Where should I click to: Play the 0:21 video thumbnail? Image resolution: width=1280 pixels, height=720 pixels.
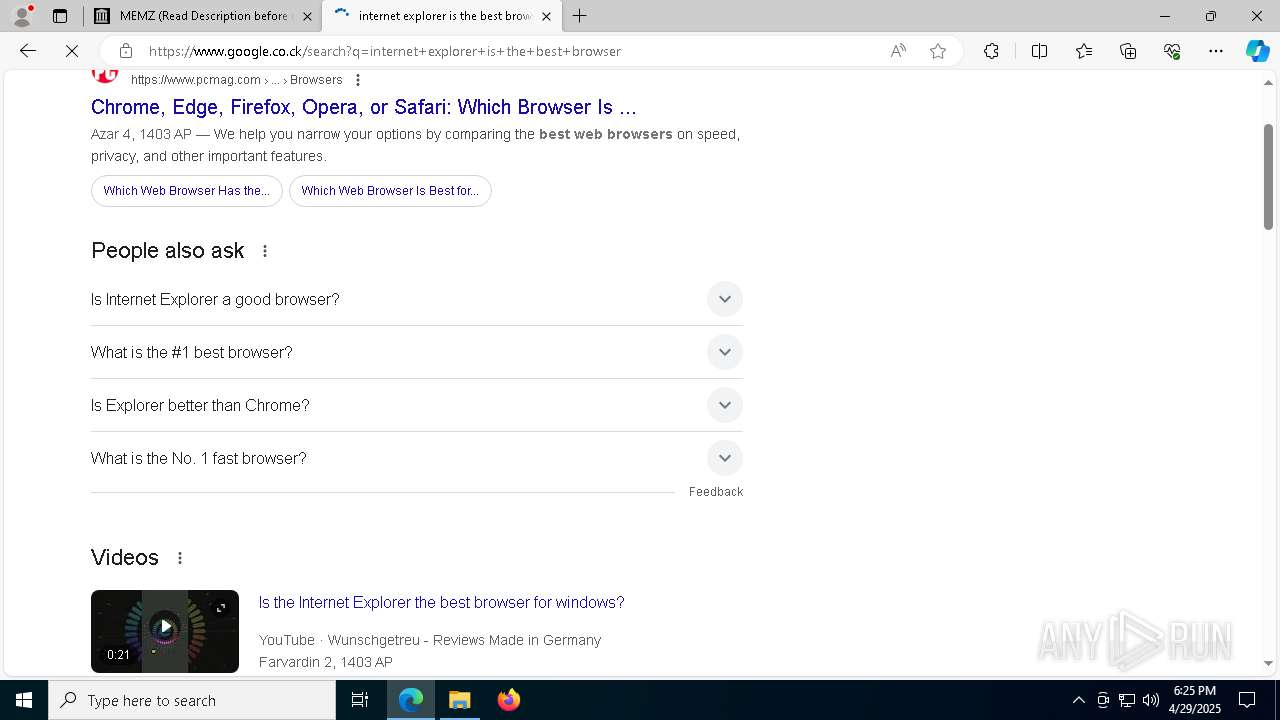[x=165, y=631]
